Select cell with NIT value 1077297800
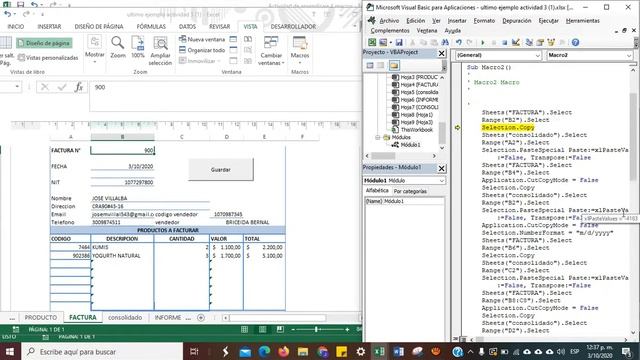 pos(122,182)
